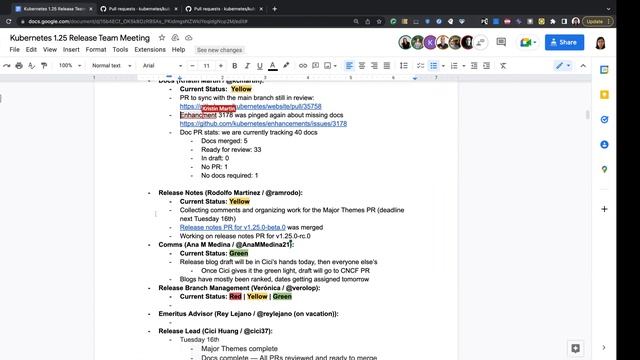The image size is (640, 360).
Task: Click the blue Share button
Action: click(564, 42)
